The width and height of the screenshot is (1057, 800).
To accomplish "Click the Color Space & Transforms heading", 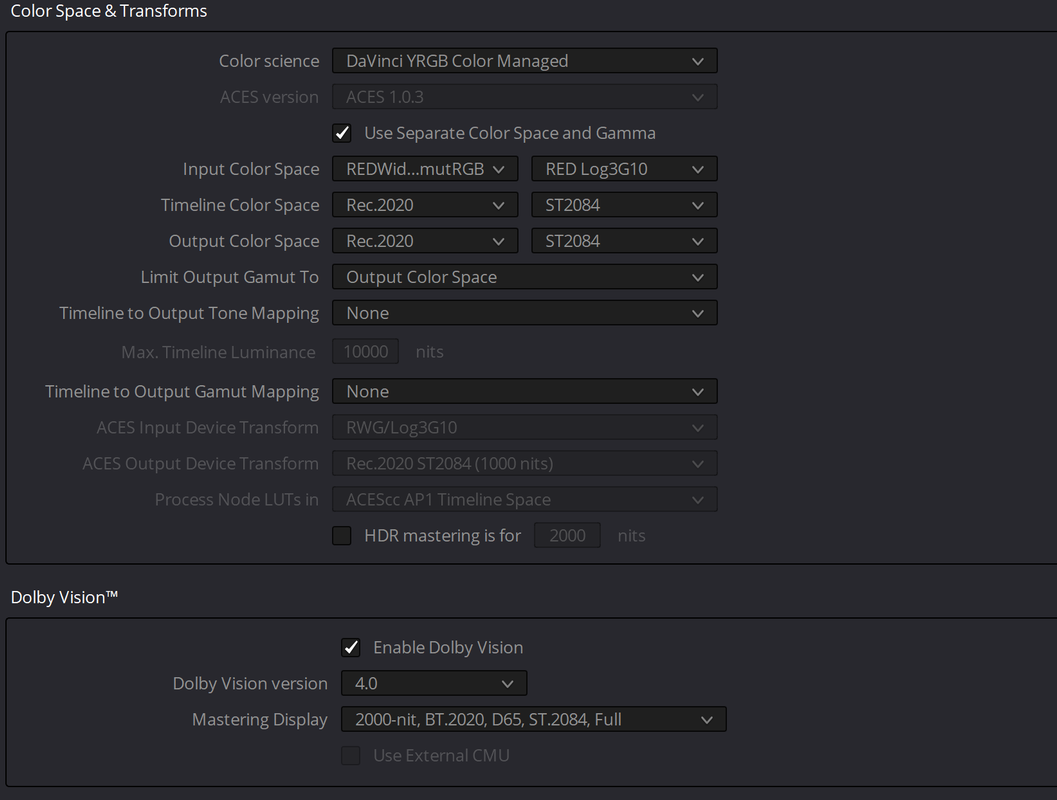I will [109, 11].
